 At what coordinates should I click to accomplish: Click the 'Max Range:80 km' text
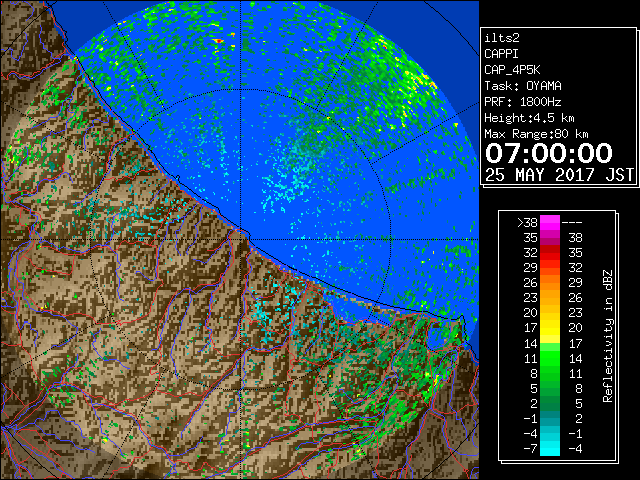pyautogui.click(x=536, y=134)
